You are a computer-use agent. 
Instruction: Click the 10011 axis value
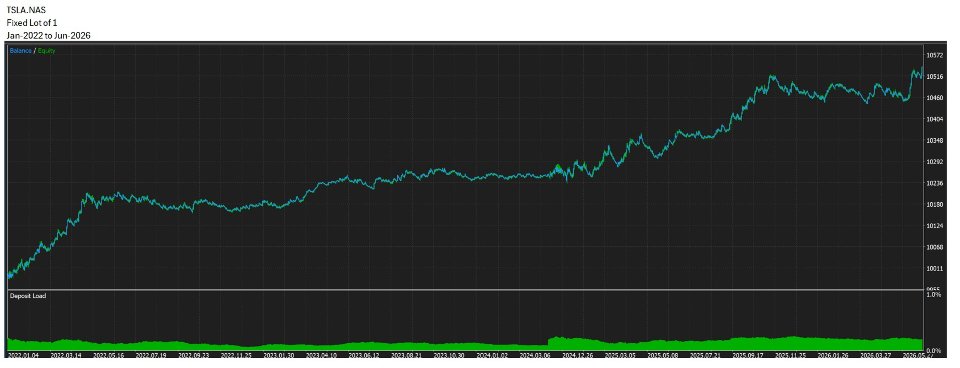(x=934, y=268)
